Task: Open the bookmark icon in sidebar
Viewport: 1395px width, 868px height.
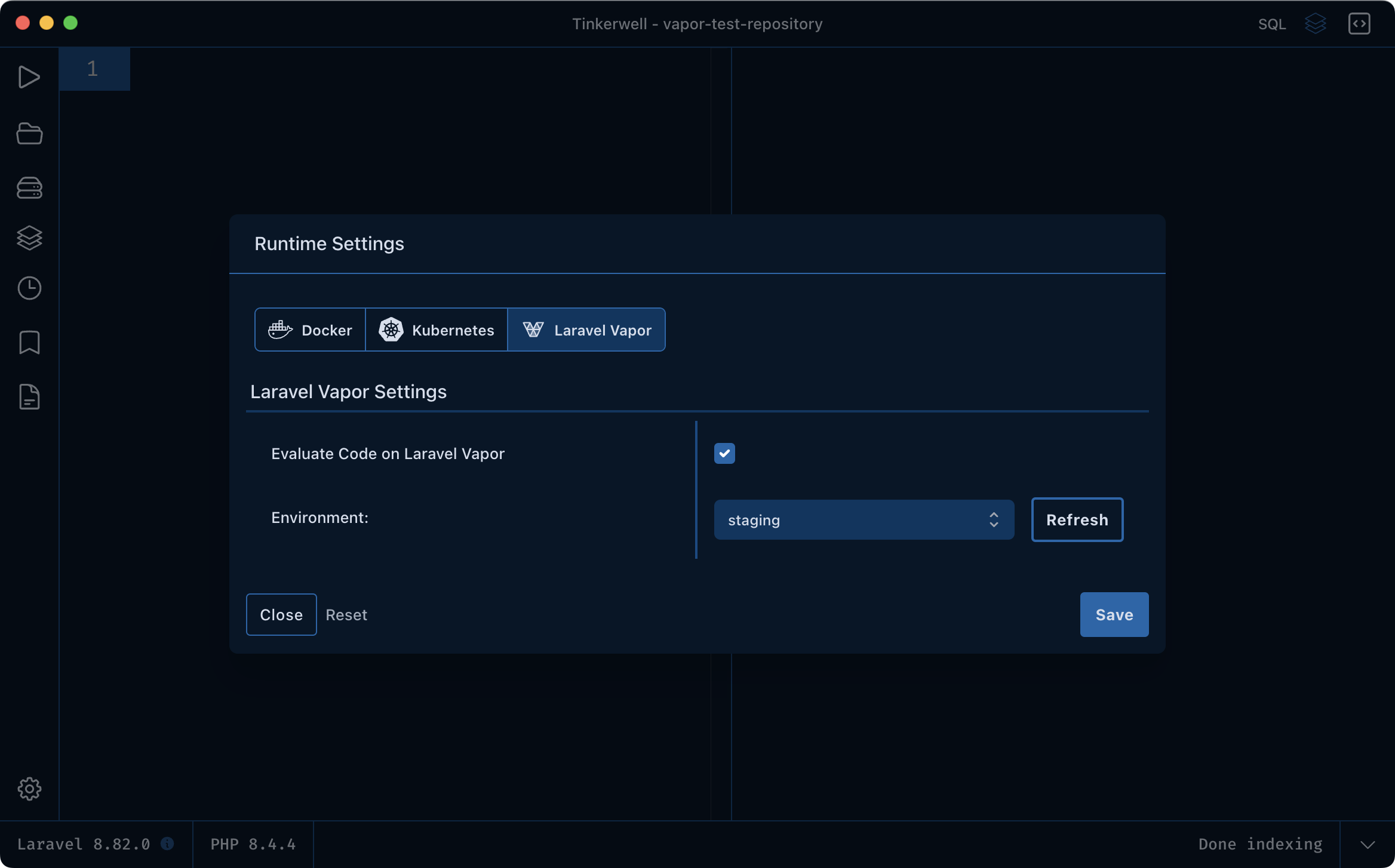Action: [x=29, y=343]
